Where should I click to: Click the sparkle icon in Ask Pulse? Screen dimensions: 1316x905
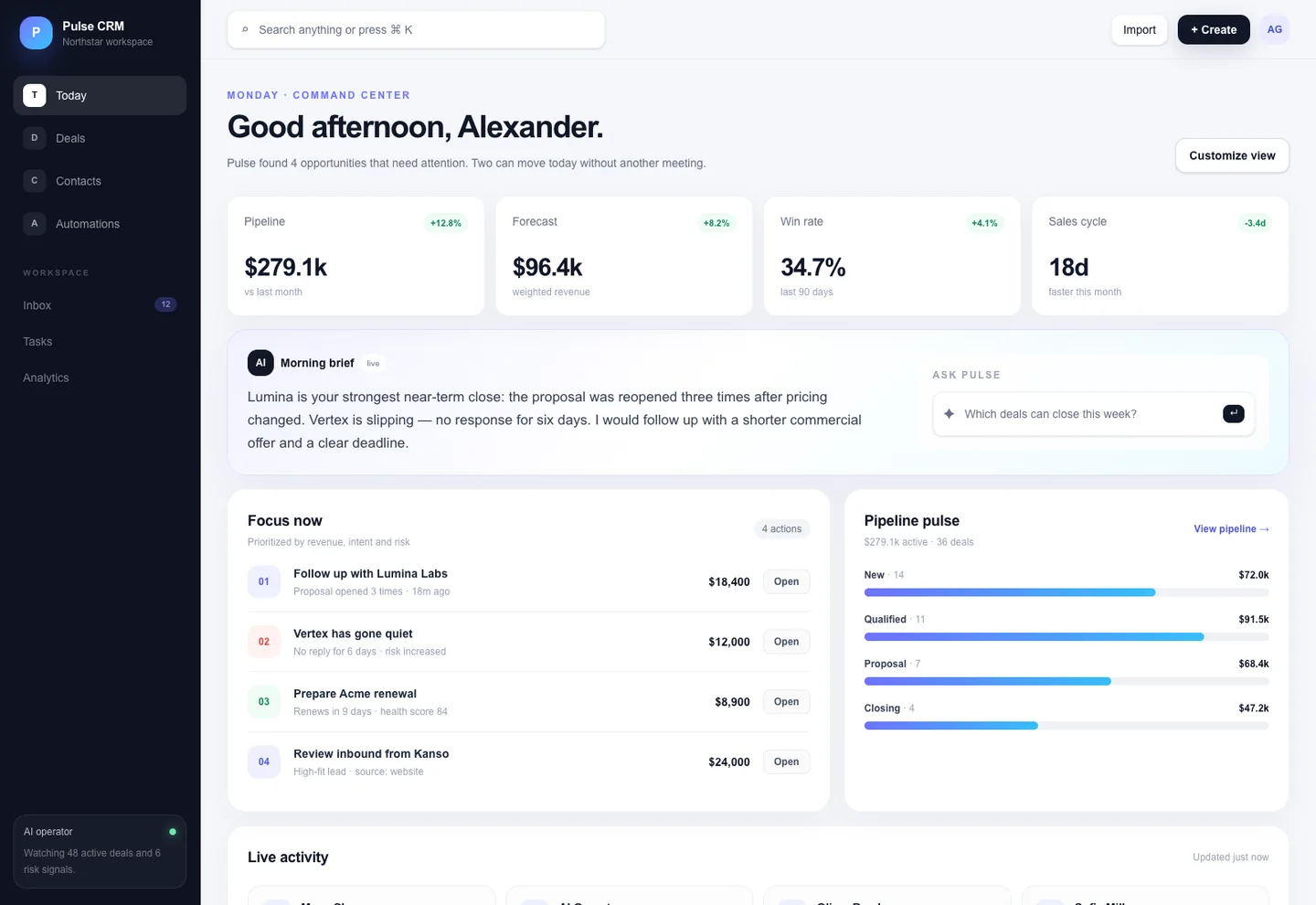tap(949, 414)
